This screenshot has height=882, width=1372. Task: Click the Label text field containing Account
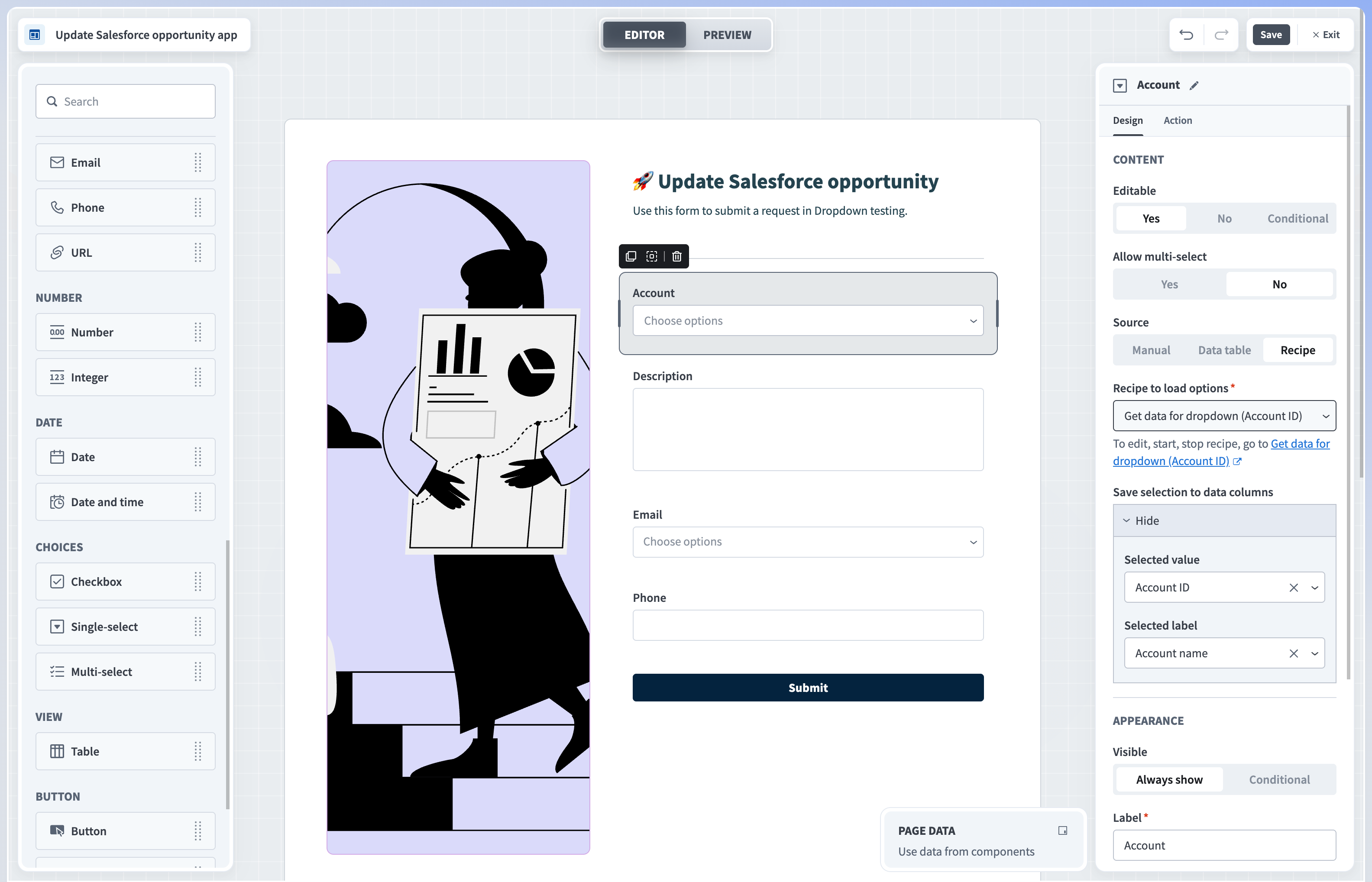[1224, 845]
